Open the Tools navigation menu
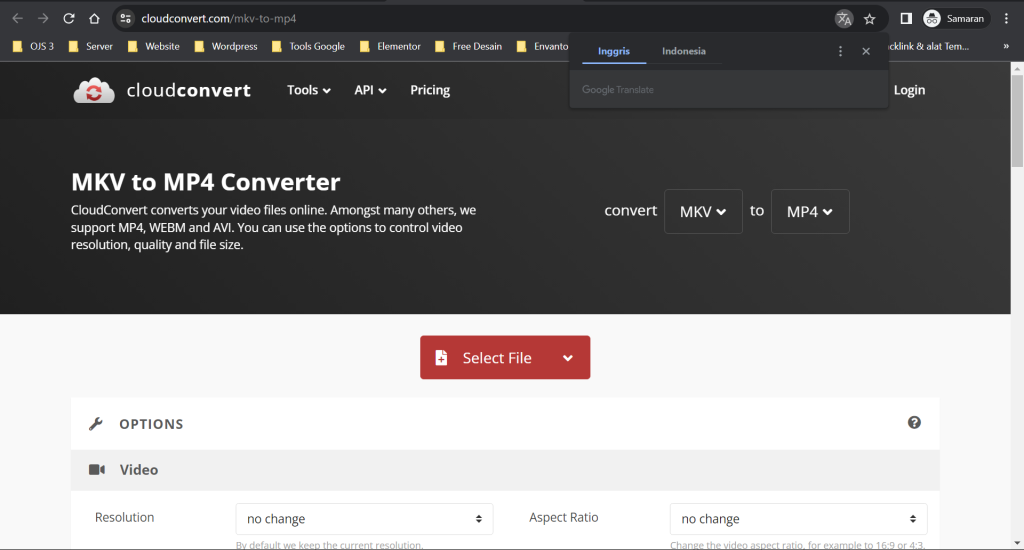1024x550 pixels. coord(308,90)
